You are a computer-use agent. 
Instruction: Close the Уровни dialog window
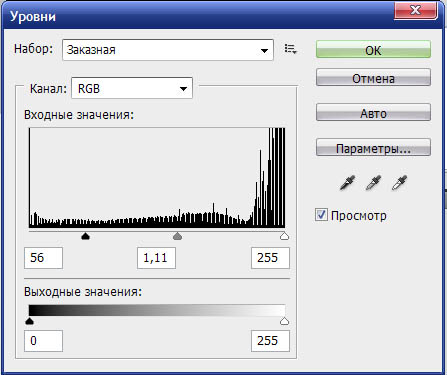[x=415, y=10]
